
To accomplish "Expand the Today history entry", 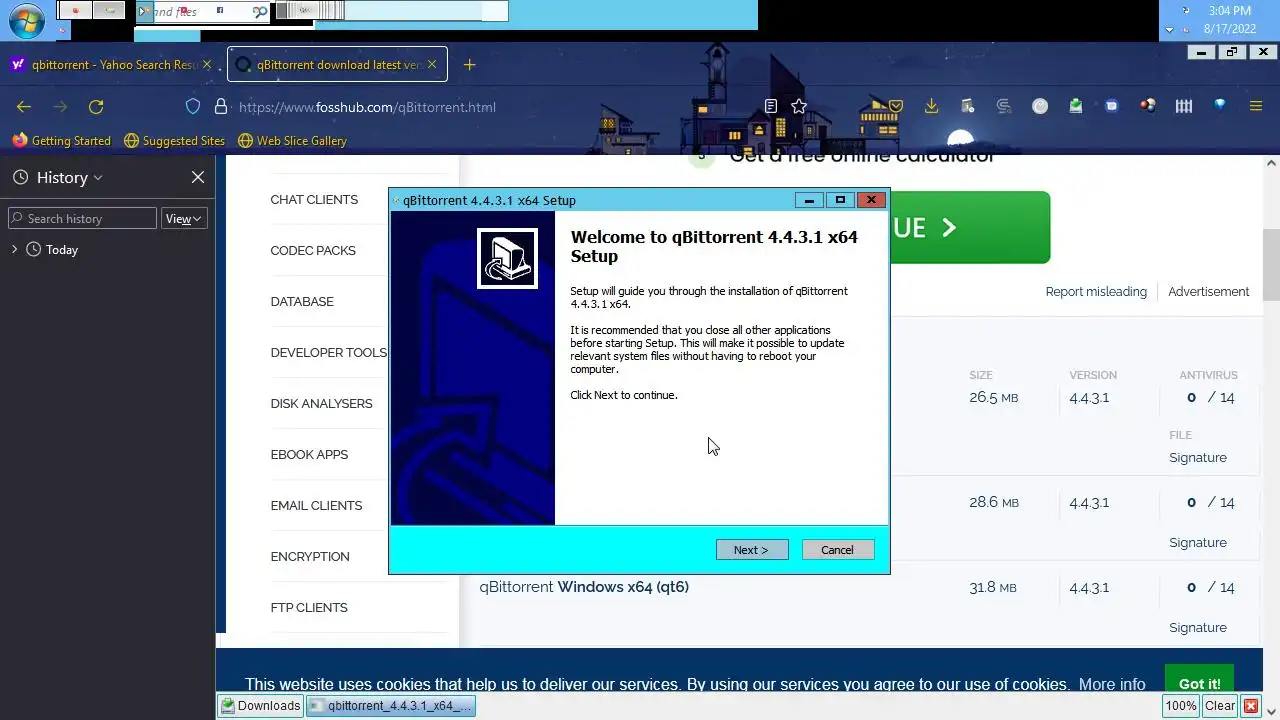I will tap(14, 249).
